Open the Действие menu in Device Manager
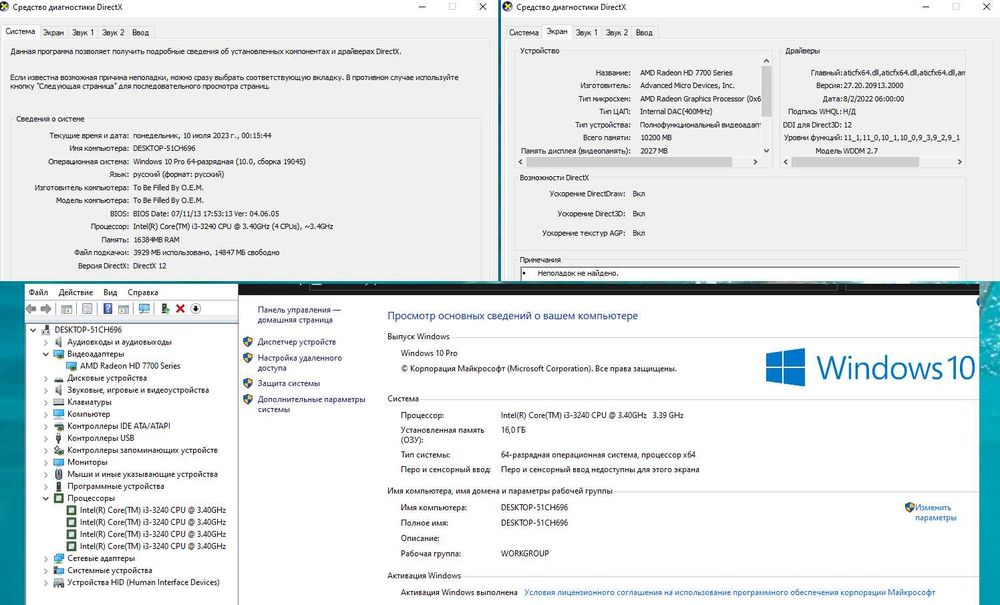The height and width of the screenshot is (605, 1000). (76, 293)
